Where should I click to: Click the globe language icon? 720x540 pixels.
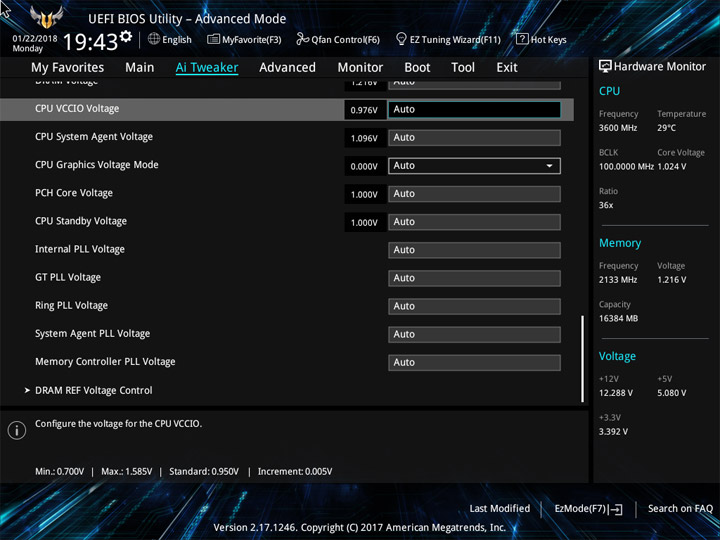click(154, 40)
